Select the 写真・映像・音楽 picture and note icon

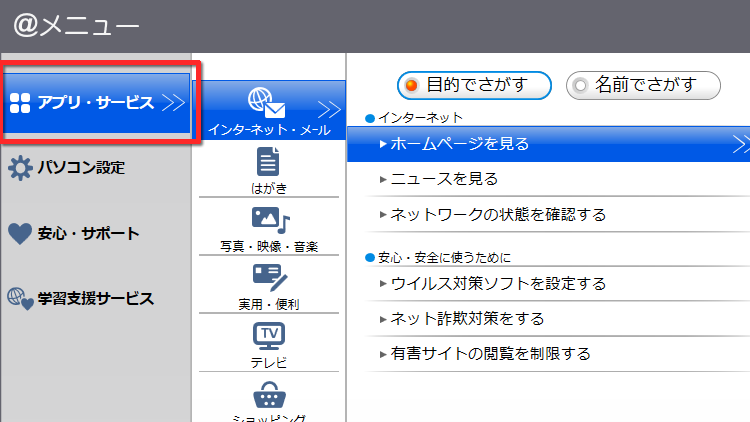click(270, 220)
